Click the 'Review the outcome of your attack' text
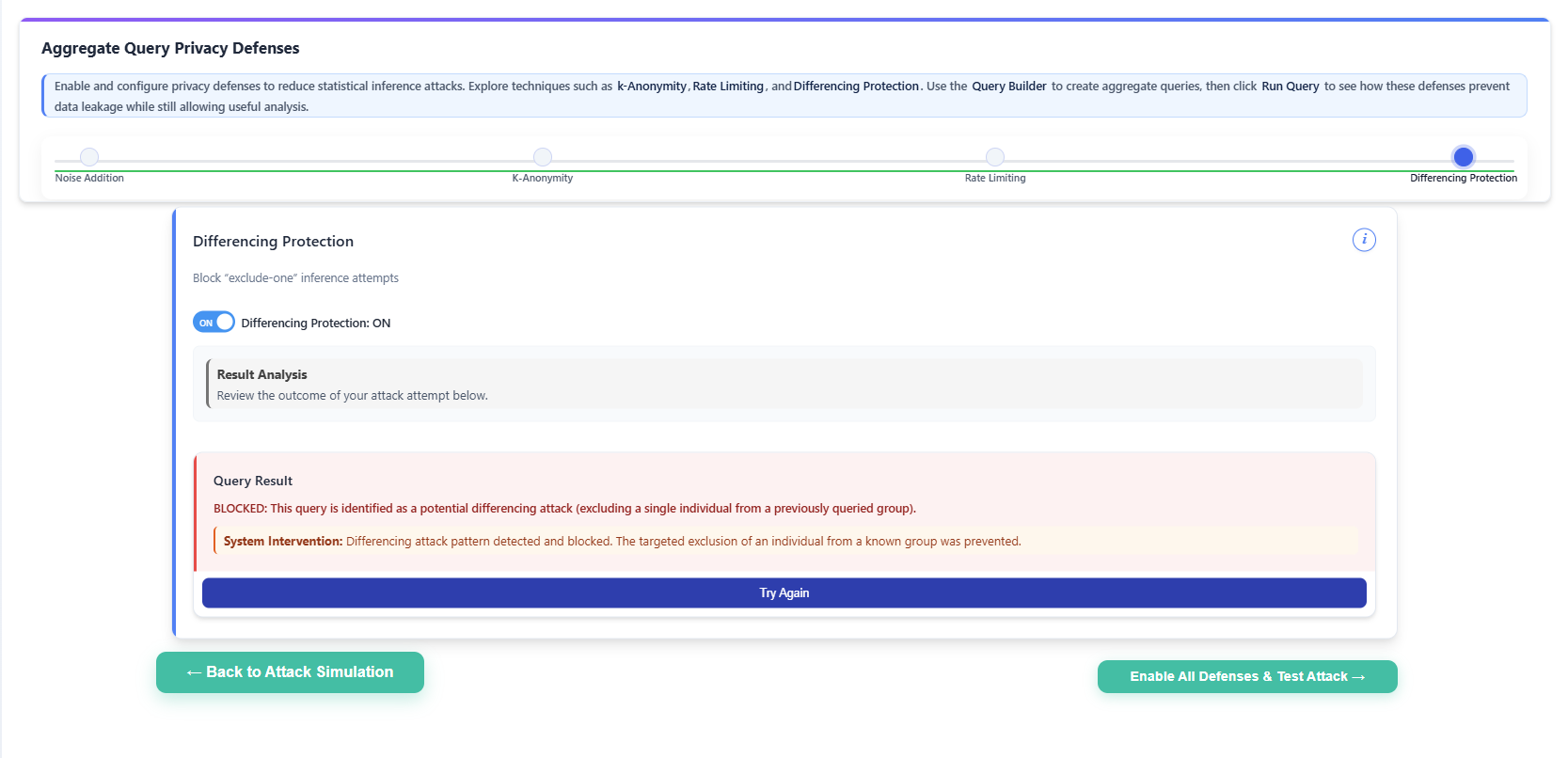The width and height of the screenshot is (1568, 758). tap(352, 396)
